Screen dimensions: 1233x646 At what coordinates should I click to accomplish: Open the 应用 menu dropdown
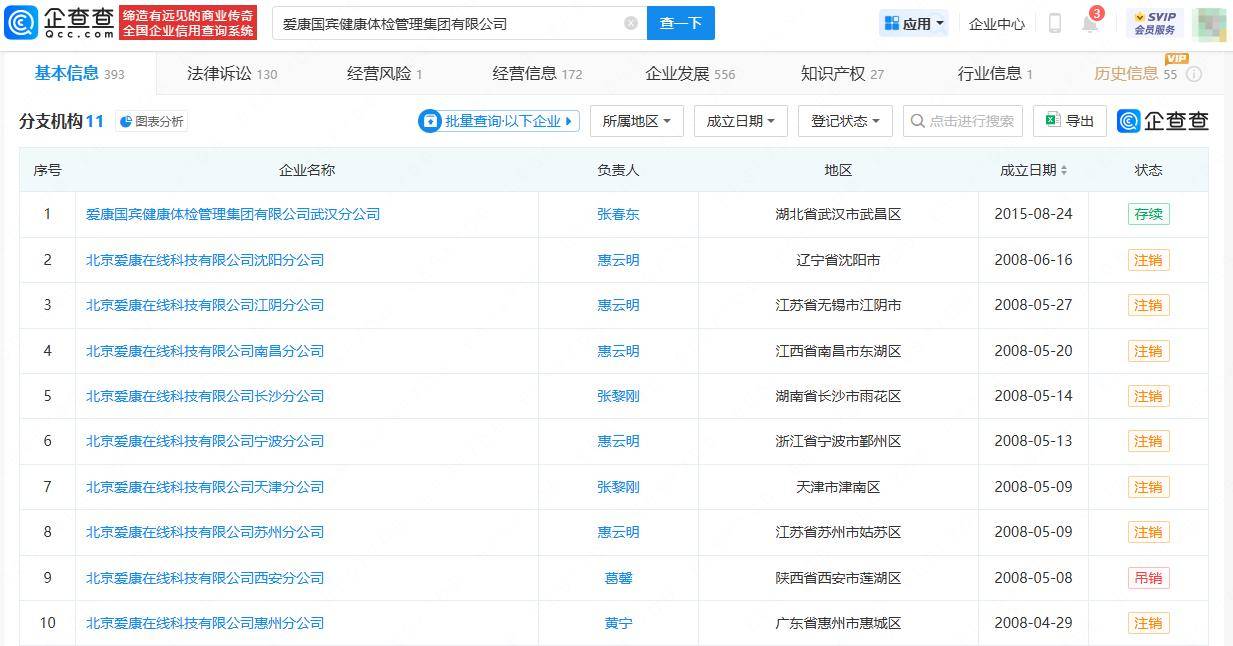[912, 22]
